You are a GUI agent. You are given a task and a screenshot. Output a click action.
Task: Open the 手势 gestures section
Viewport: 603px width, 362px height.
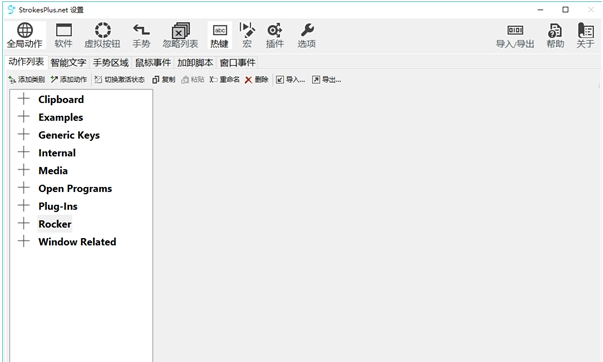(141, 35)
